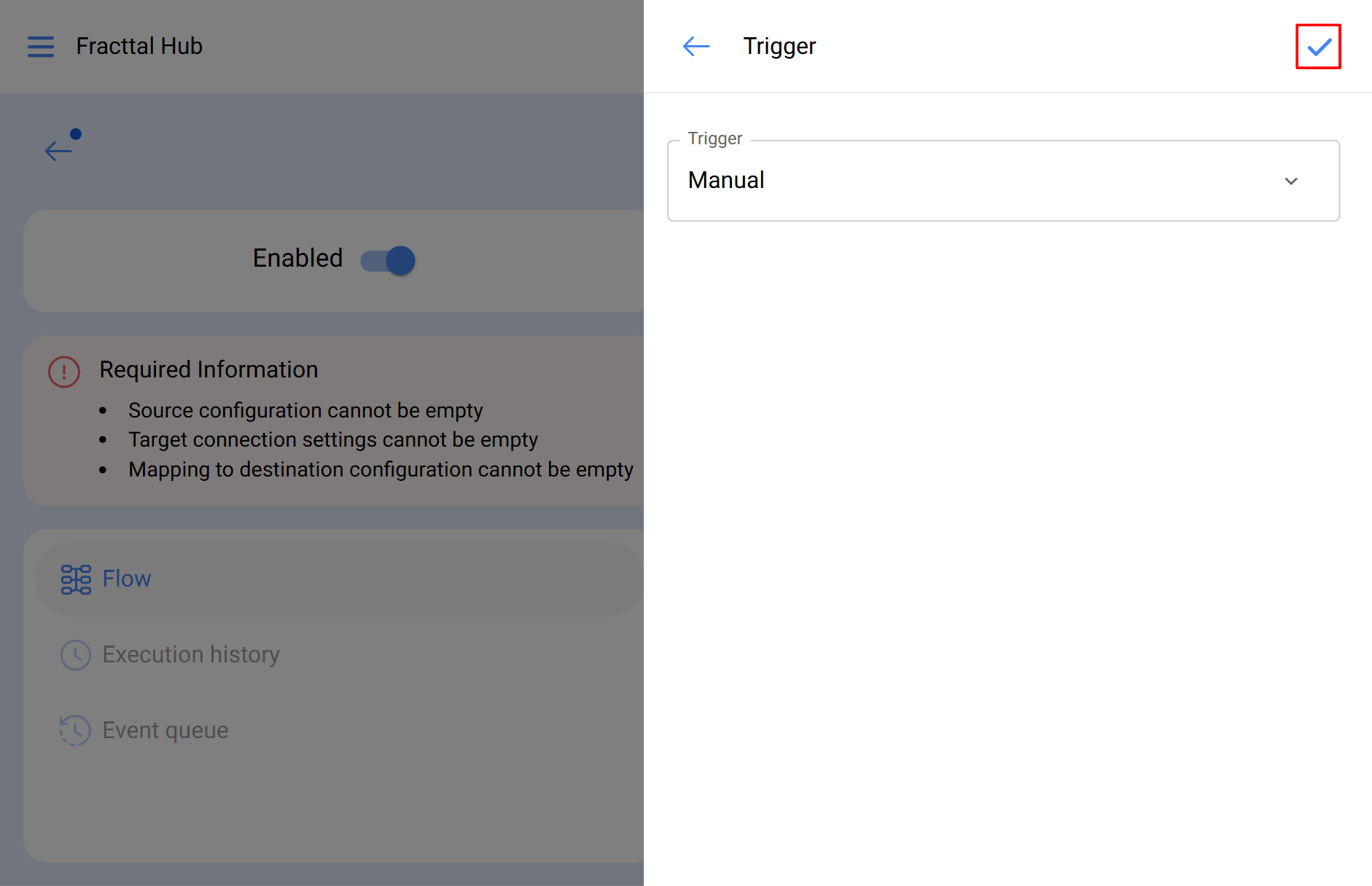1372x886 pixels.
Task: Confirm trigger with the checkmark icon
Action: pyautogui.click(x=1318, y=47)
